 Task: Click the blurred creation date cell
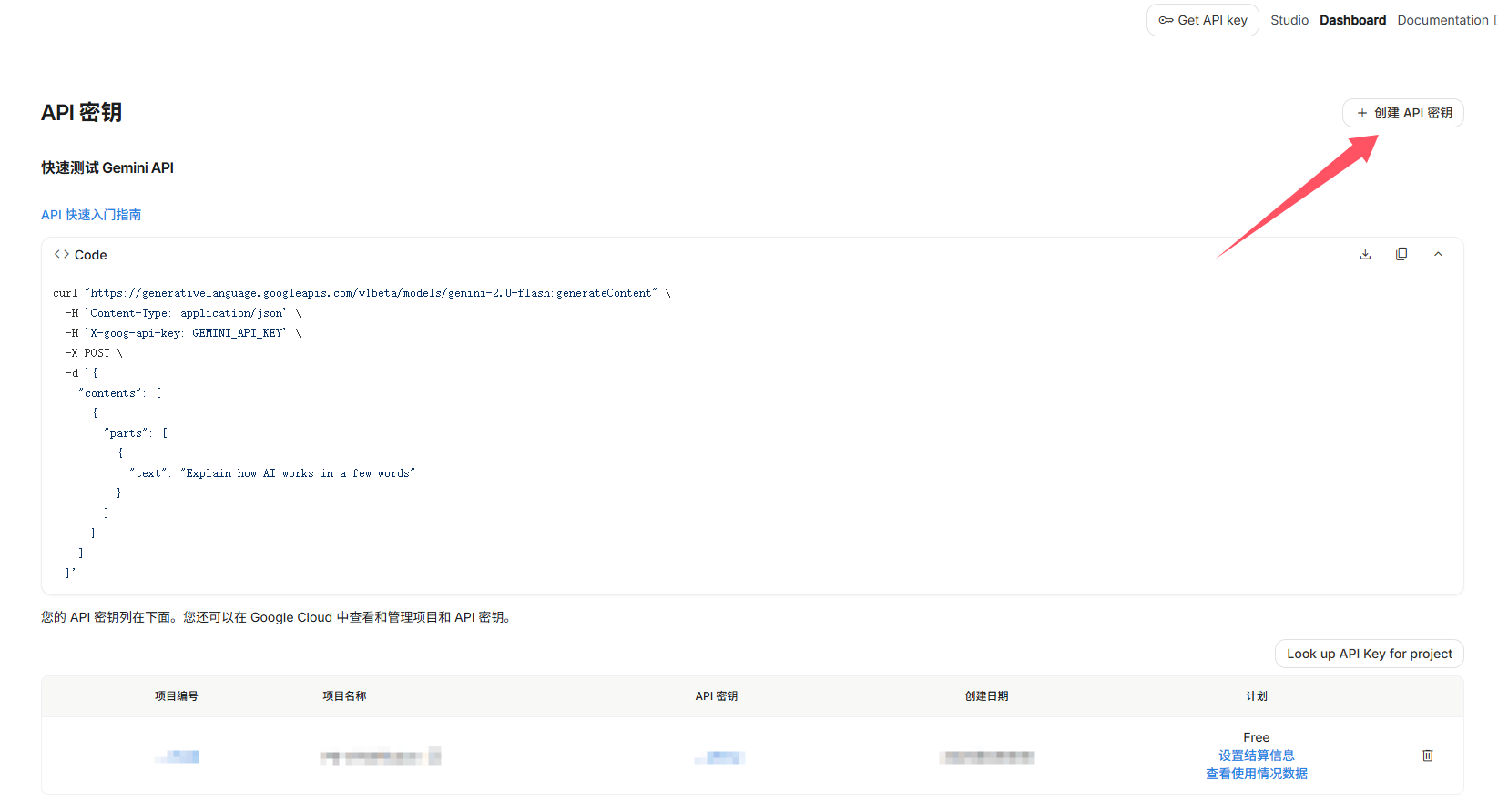pyautogui.click(x=987, y=756)
